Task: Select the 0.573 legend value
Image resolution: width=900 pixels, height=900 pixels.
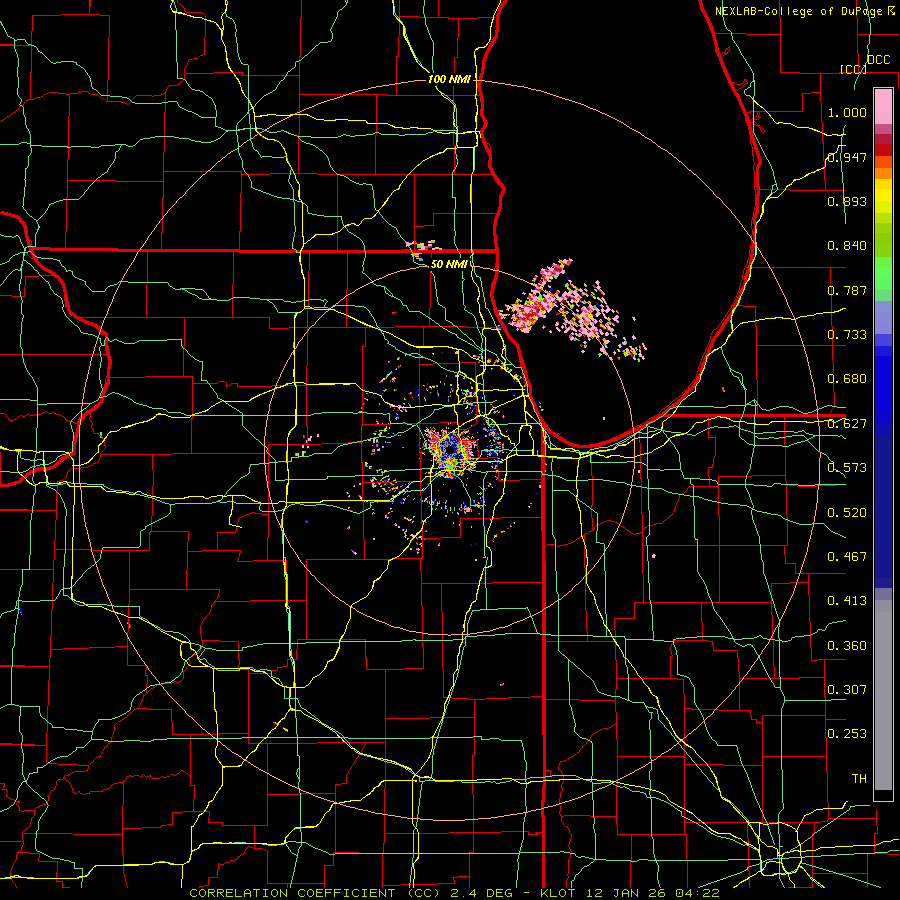Action: point(847,468)
